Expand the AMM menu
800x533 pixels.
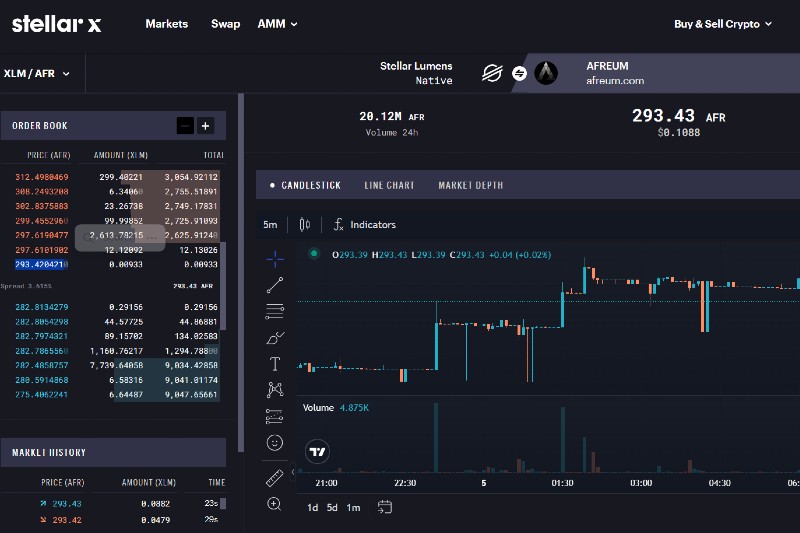click(277, 24)
